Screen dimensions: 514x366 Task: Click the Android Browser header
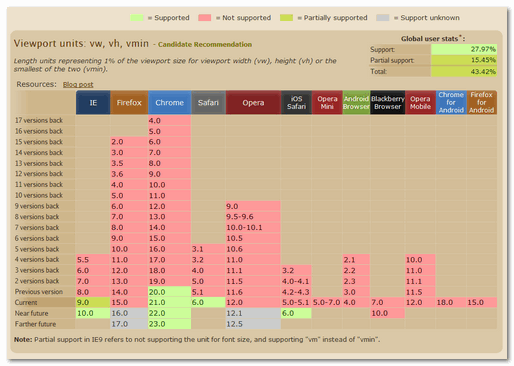tap(356, 103)
